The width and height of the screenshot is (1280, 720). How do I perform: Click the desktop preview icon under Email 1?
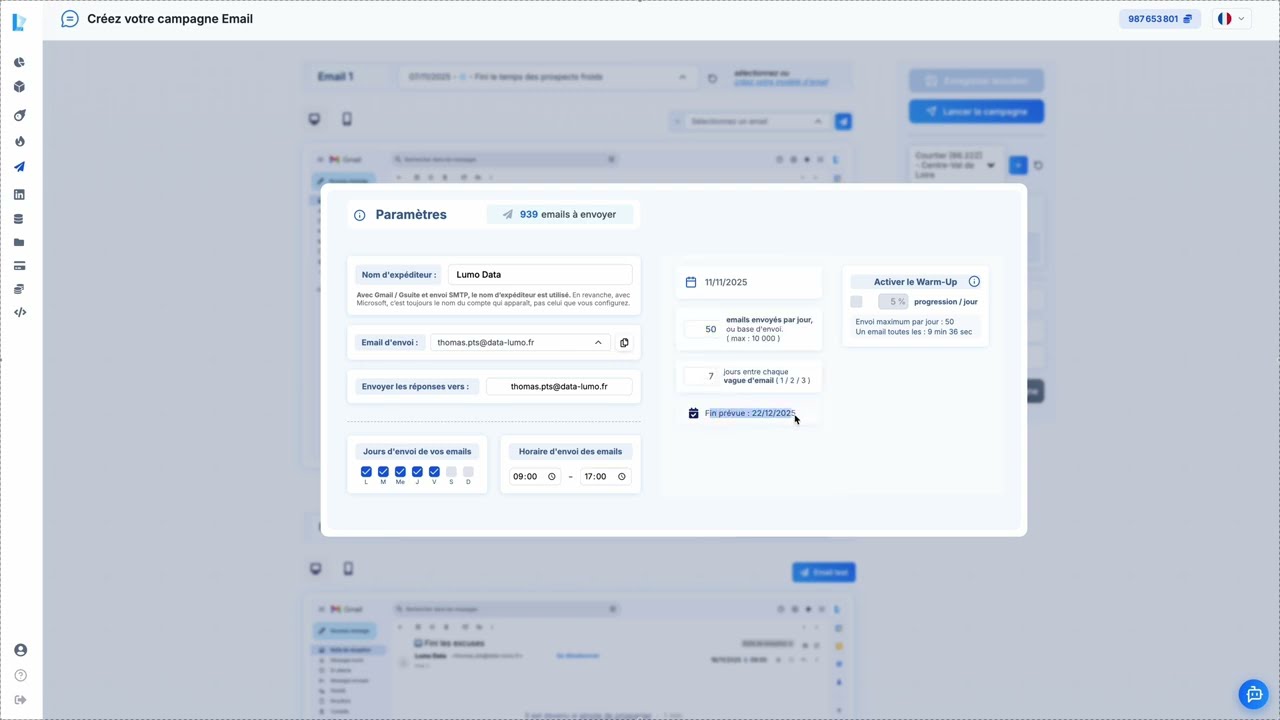(x=315, y=119)
